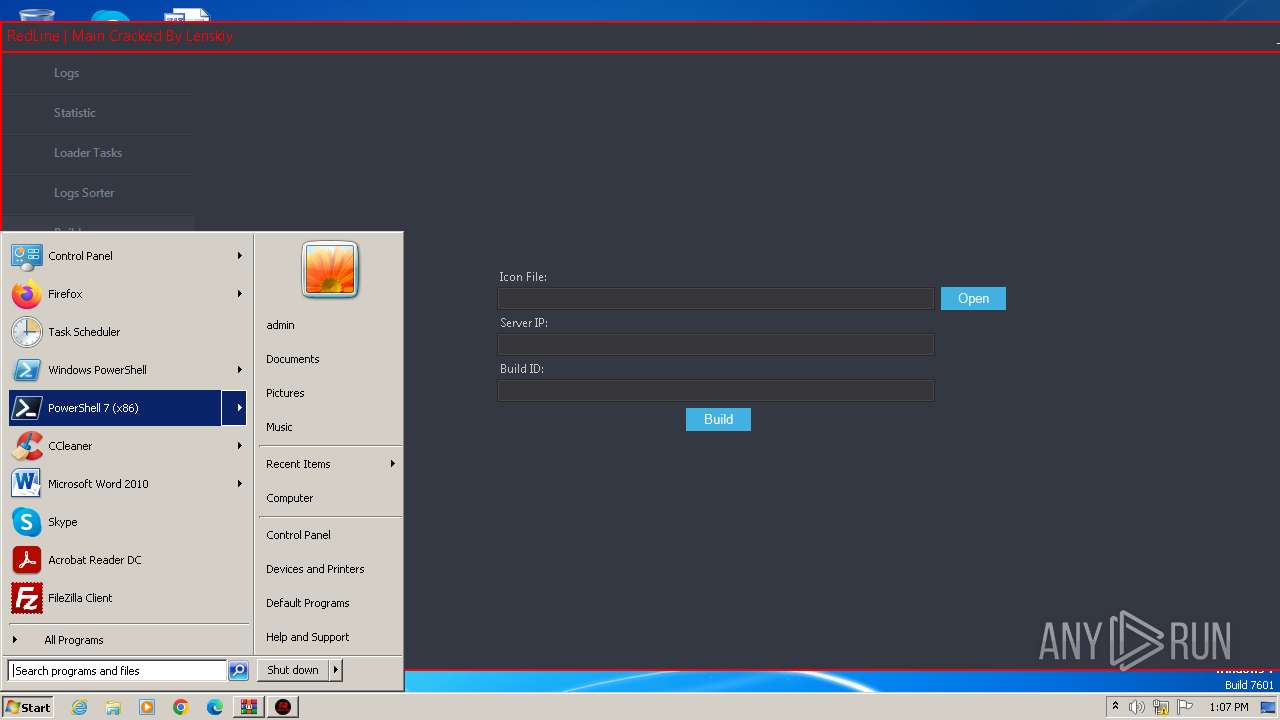The height and width of the screenshot is (720, 1280).
Task: Expand Windows PowerShell jump list arrow
Action: click(x=240, y=370)
